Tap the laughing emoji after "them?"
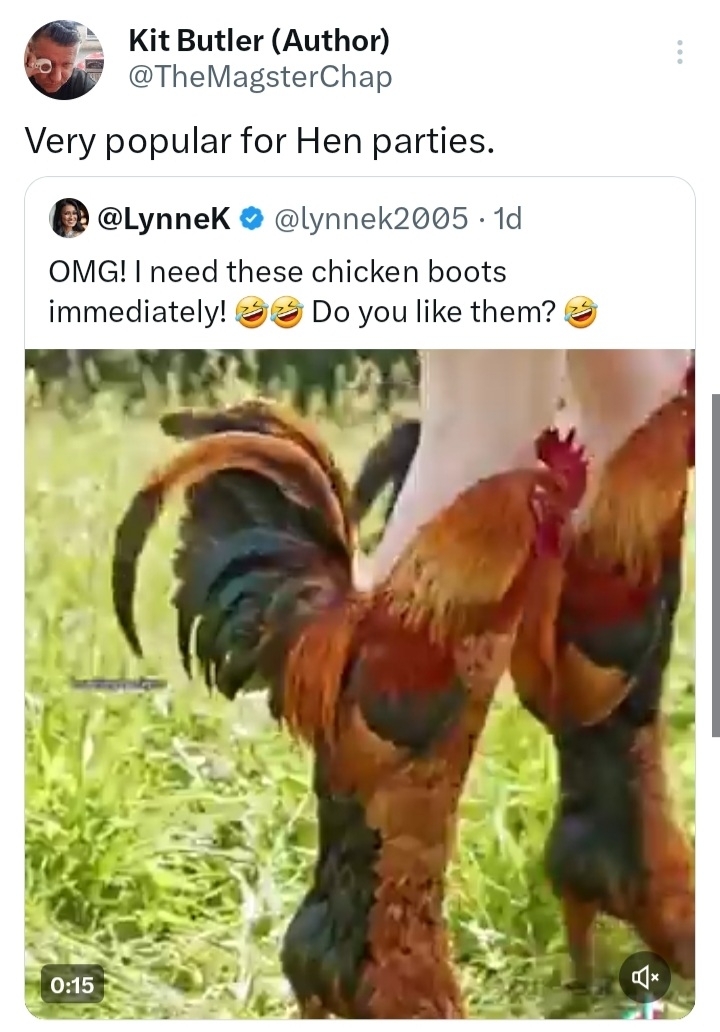This screenshot has height=1032, width=720. click(x=581, y=313)
